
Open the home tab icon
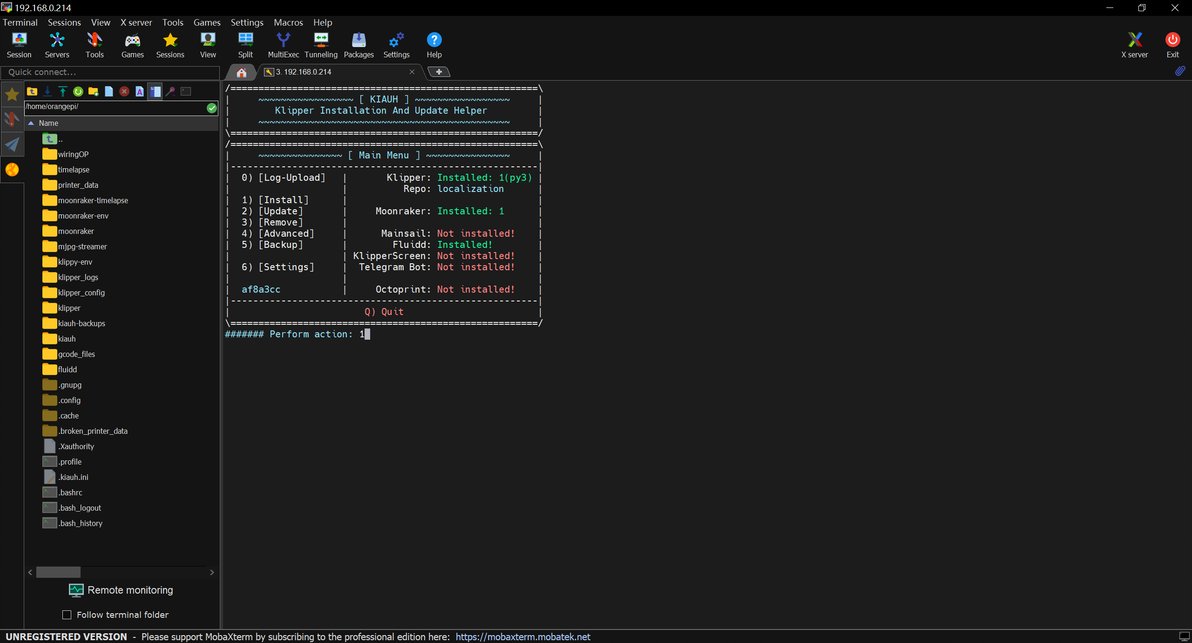[241, 72]
